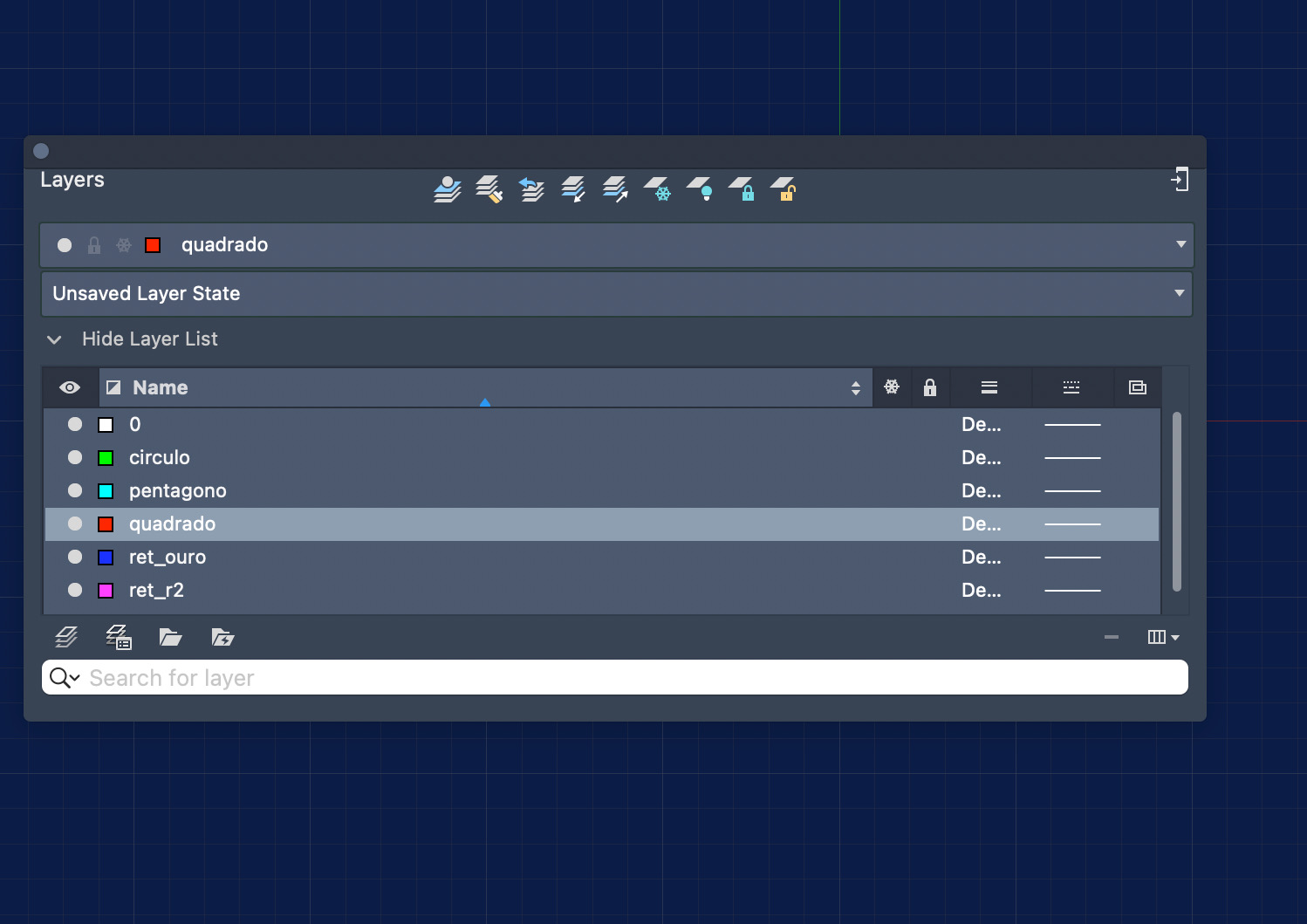Toggle current layer visibility dot in dropdown
The width and height of the screenshot is (1307, 924).
[65, 245]
